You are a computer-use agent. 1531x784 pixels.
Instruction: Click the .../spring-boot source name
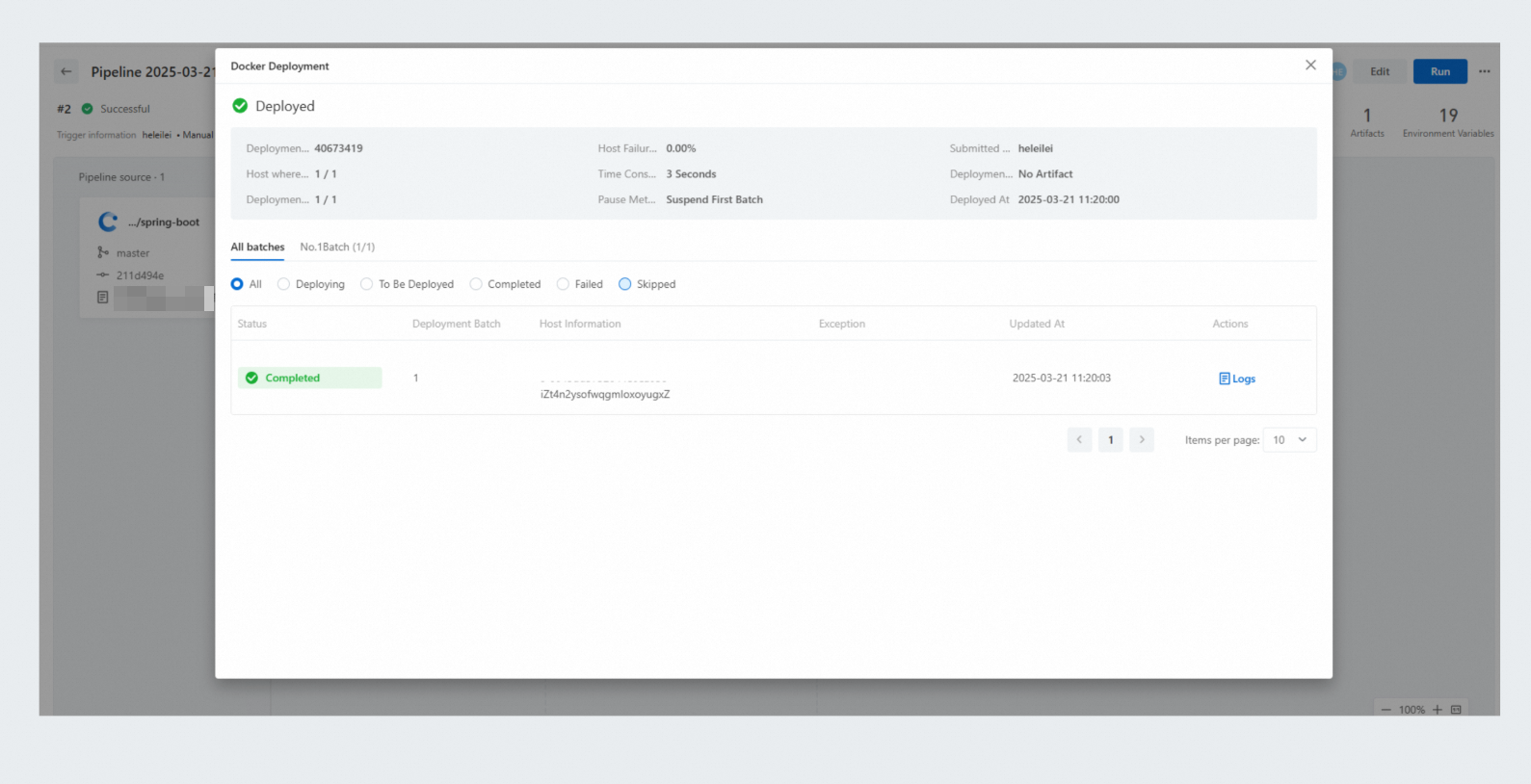[164, 222]
